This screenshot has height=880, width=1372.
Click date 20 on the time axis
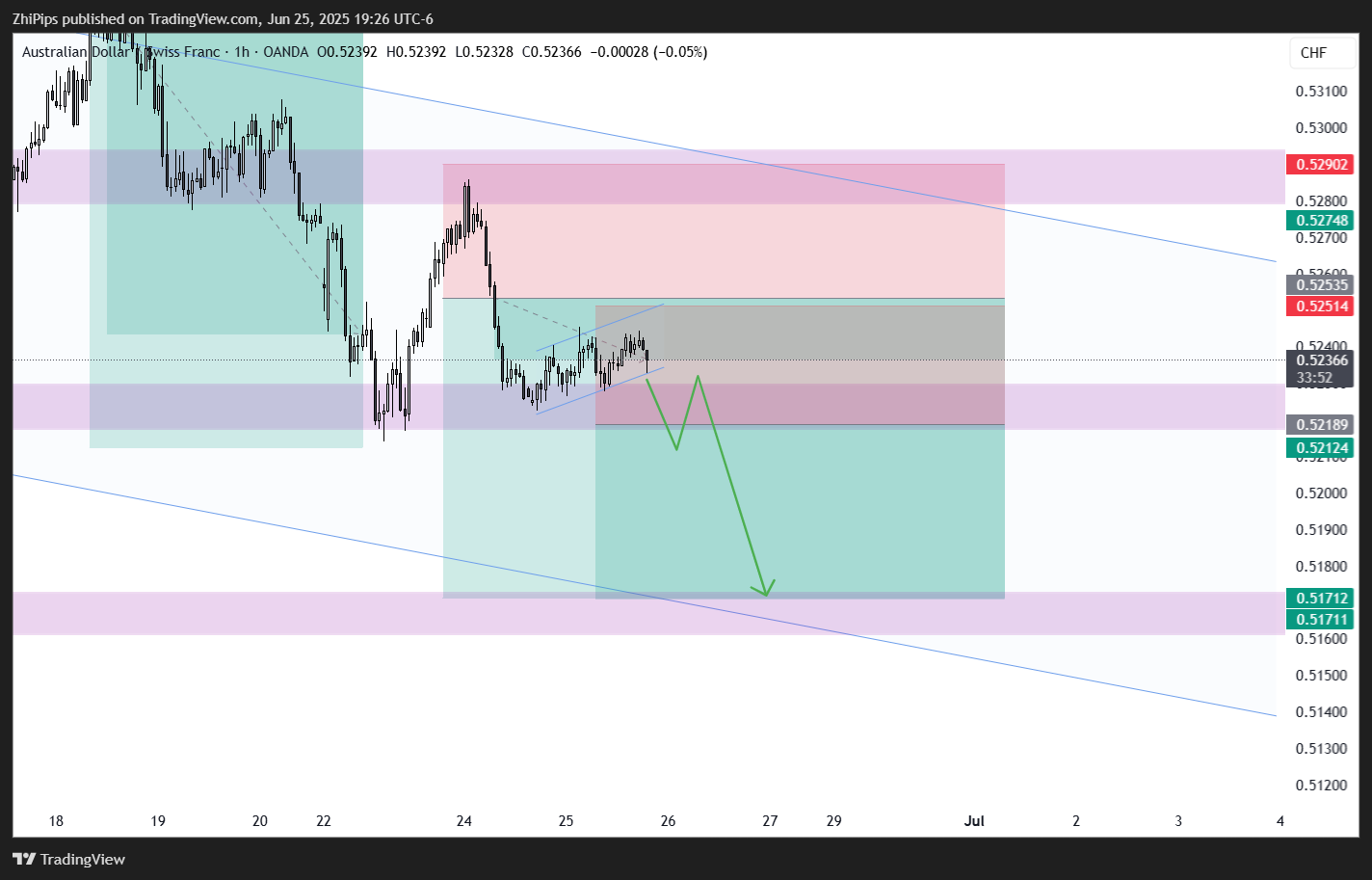(x=259, y=821)
